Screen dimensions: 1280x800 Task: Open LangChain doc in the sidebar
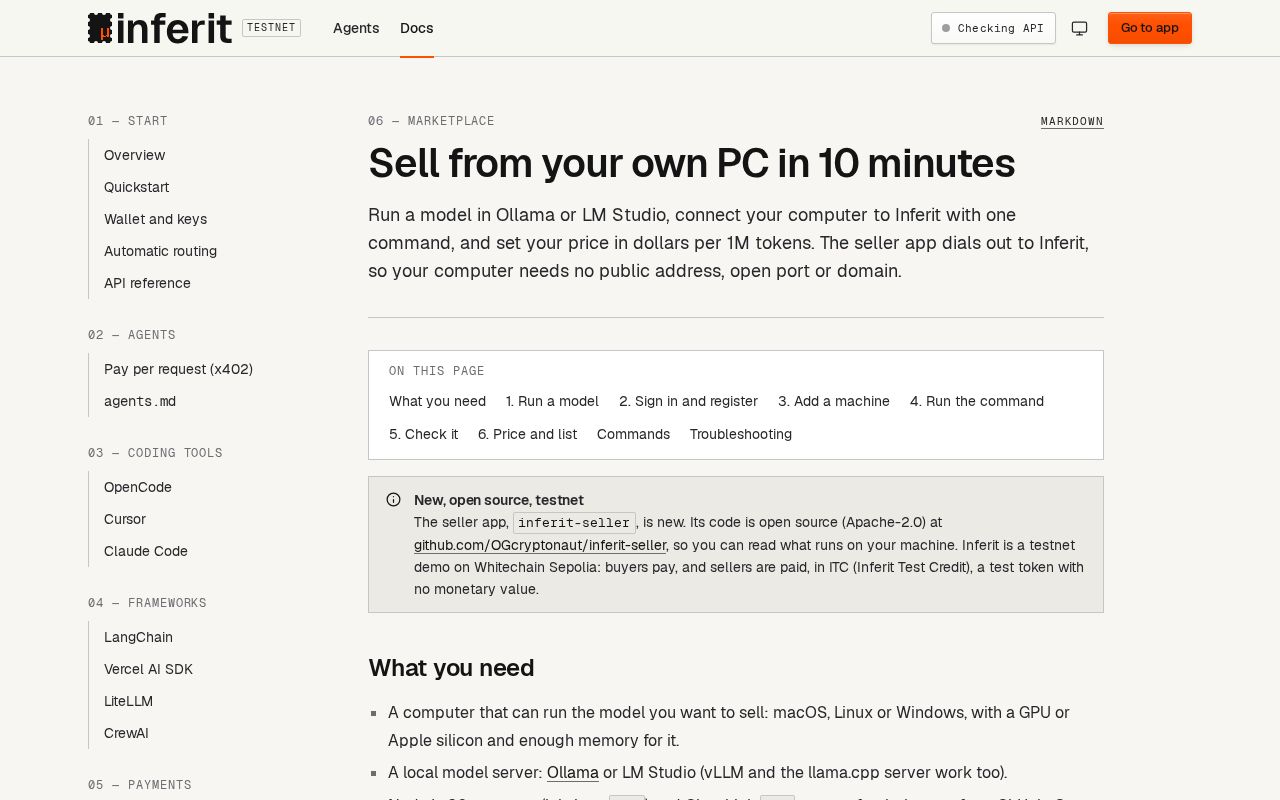[139, 637]
